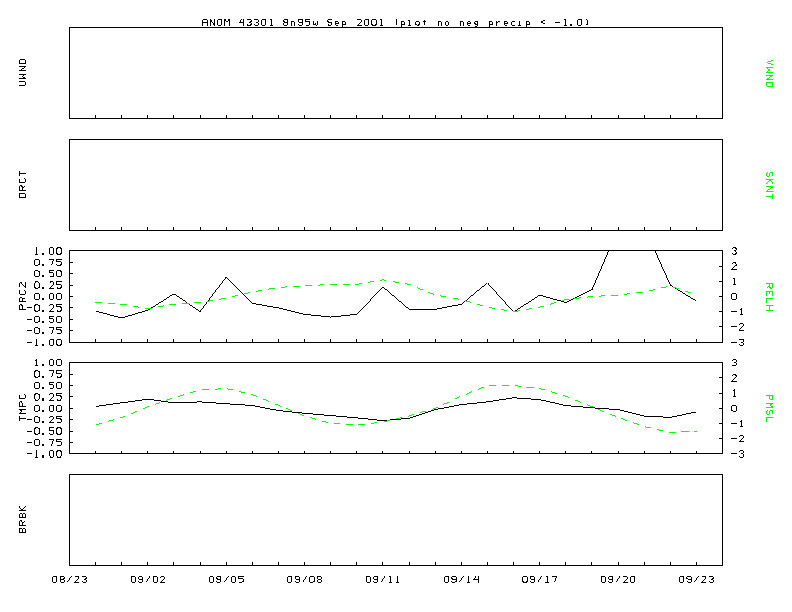Image resolution: width=792 pixels, height=612 pixels.
Task: Select the -0.50 tick on PRC2 axis
Action: pyautogui.click(x=45, y=319)
